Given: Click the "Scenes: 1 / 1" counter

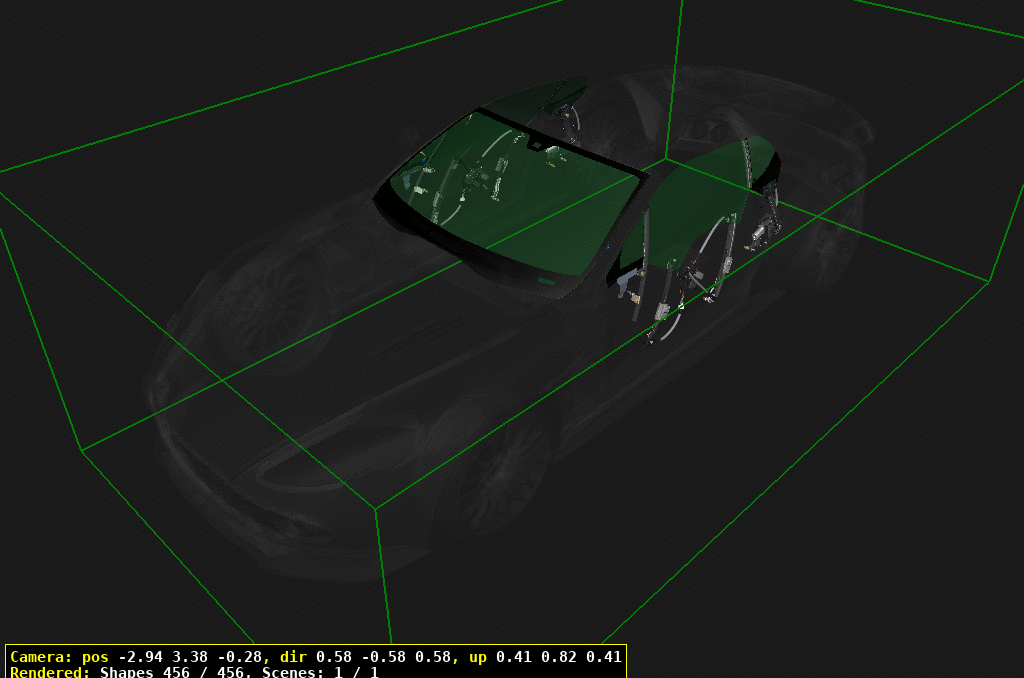Looking at the screenshot, I should pyautogui.click(x=320, y=672).
